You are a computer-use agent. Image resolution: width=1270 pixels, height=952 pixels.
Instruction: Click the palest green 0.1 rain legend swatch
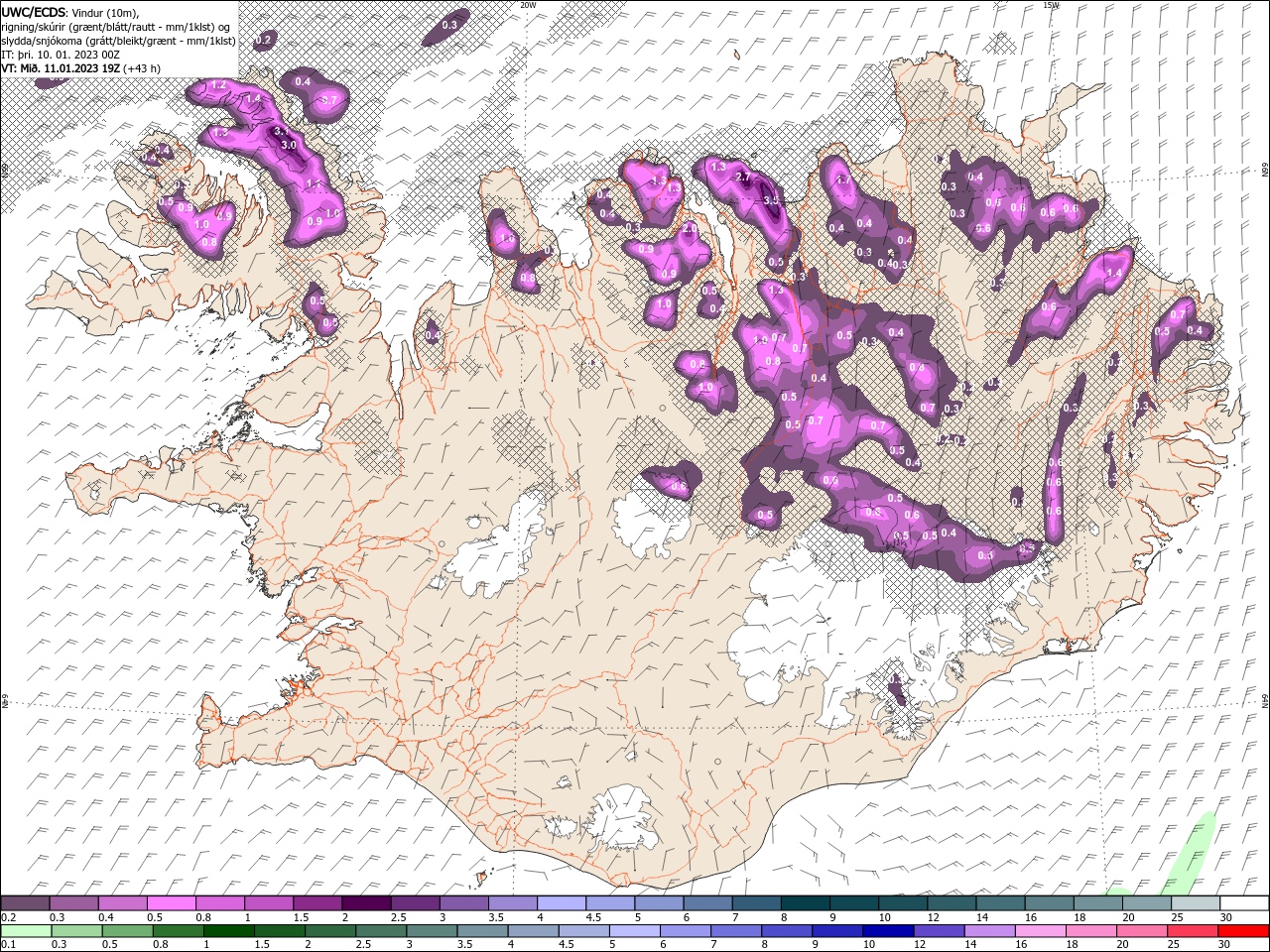click(26, 931)
